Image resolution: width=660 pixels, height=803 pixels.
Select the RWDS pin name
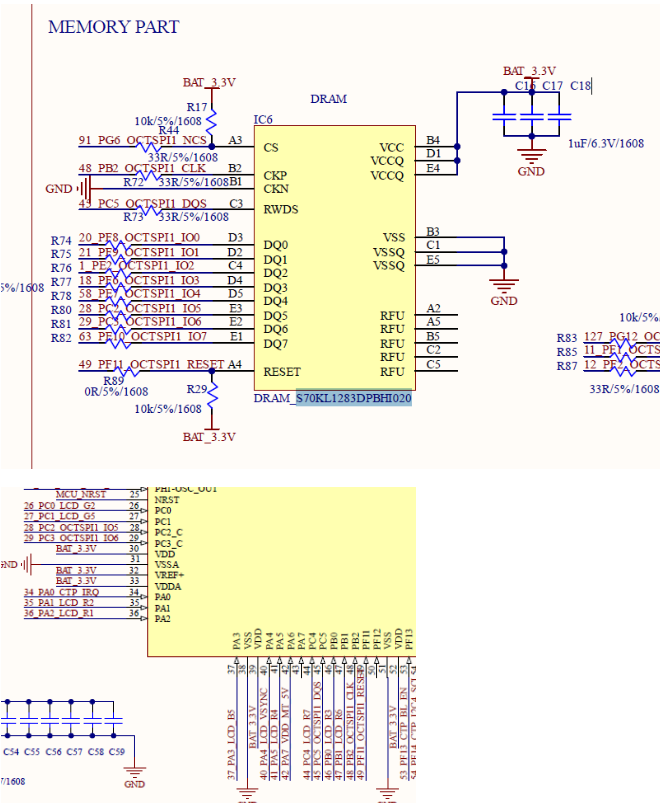(281, 209)
